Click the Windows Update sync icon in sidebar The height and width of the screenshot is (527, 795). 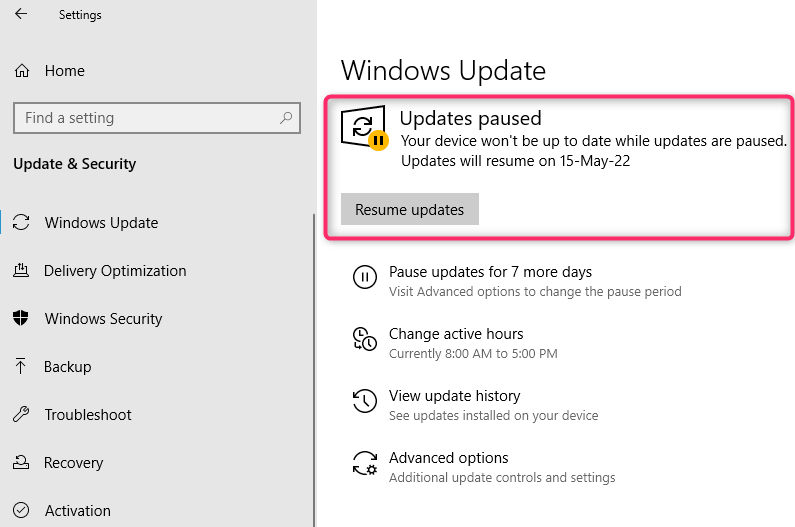pos(22,223)
